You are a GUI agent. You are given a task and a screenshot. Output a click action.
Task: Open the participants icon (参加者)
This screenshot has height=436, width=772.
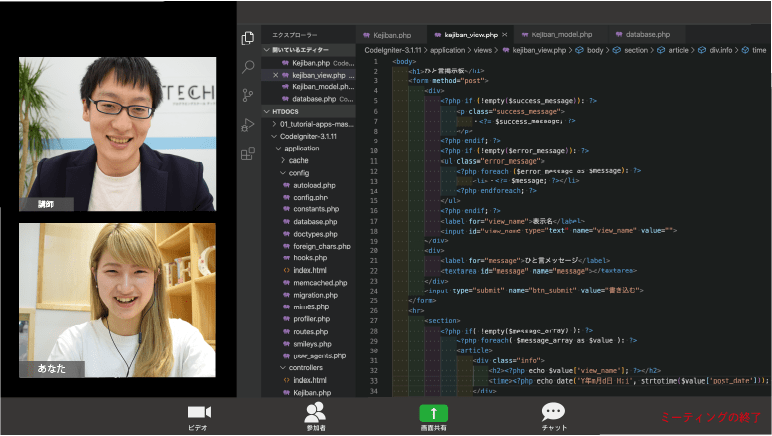point(316,412)
